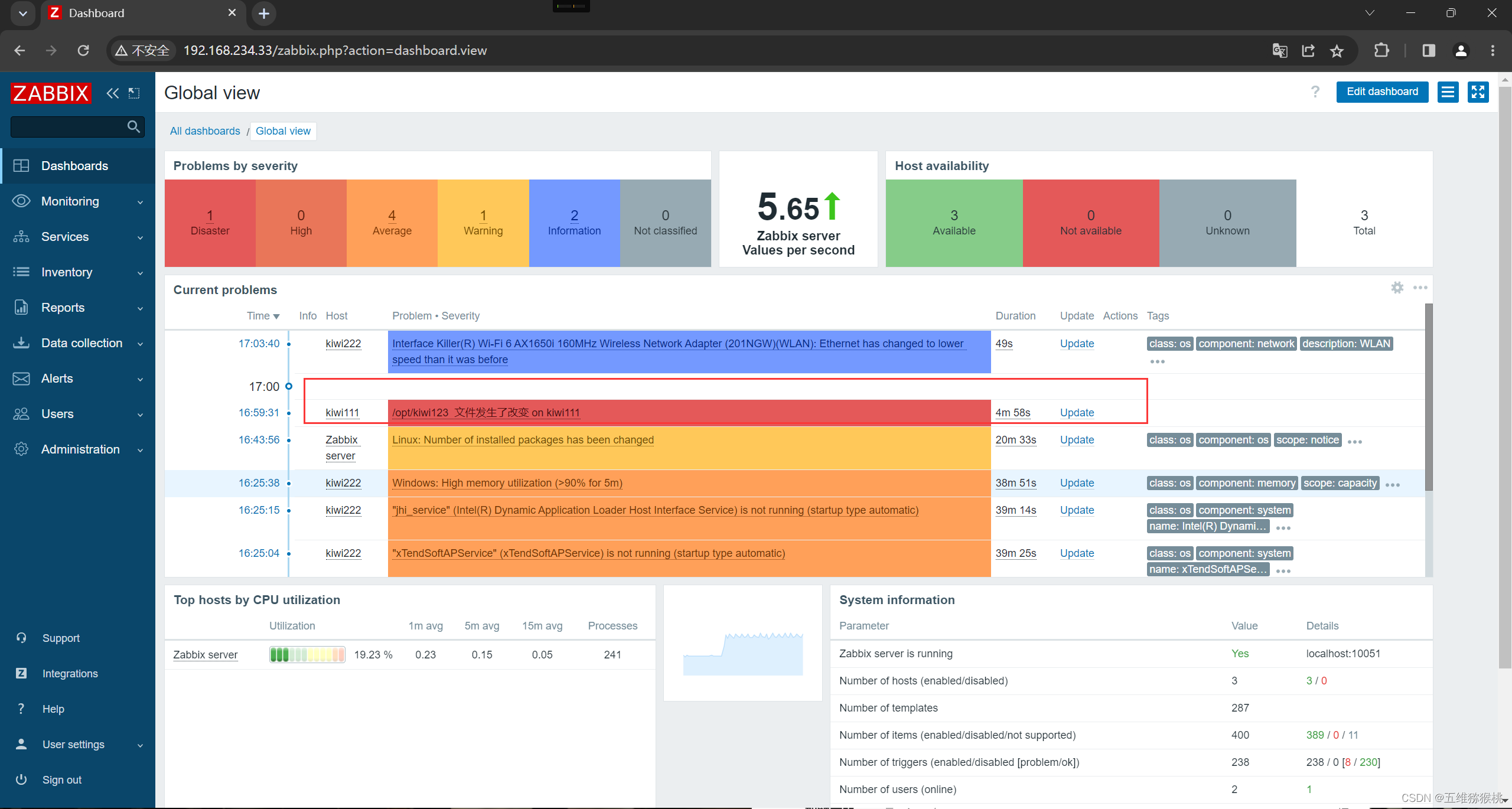The height and width of the screenshot is (809, 1512).
Task: Open Linux installed packages changed problem
Action: (x=523, y=440)
